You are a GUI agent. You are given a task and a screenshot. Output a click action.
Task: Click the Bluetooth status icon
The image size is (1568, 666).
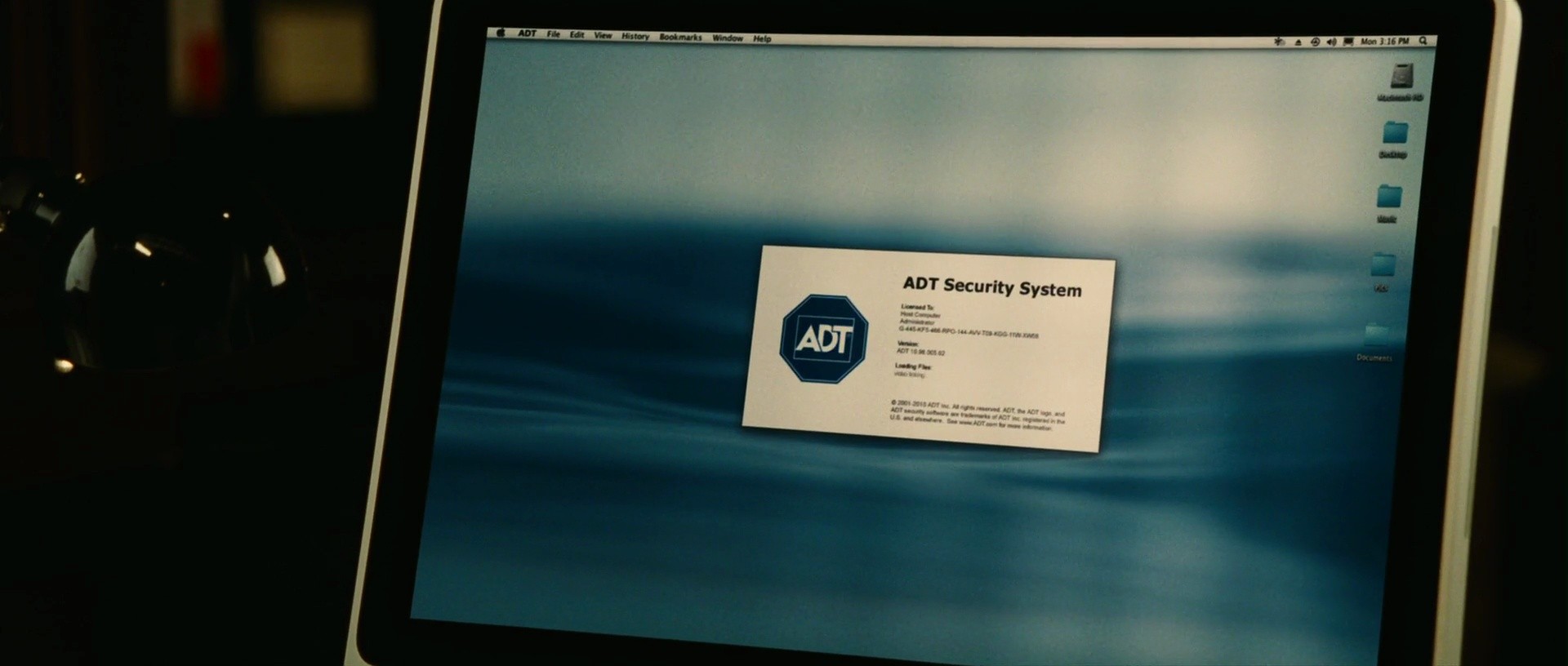pyautogui.click(x=1280, y=42)
